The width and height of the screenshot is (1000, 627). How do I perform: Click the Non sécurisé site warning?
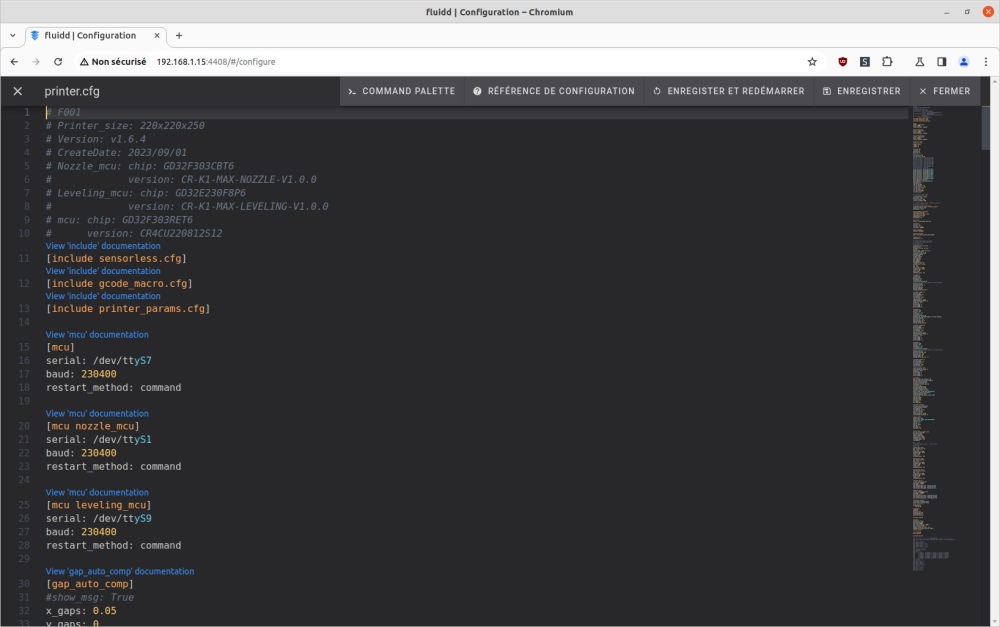point(113,62)
